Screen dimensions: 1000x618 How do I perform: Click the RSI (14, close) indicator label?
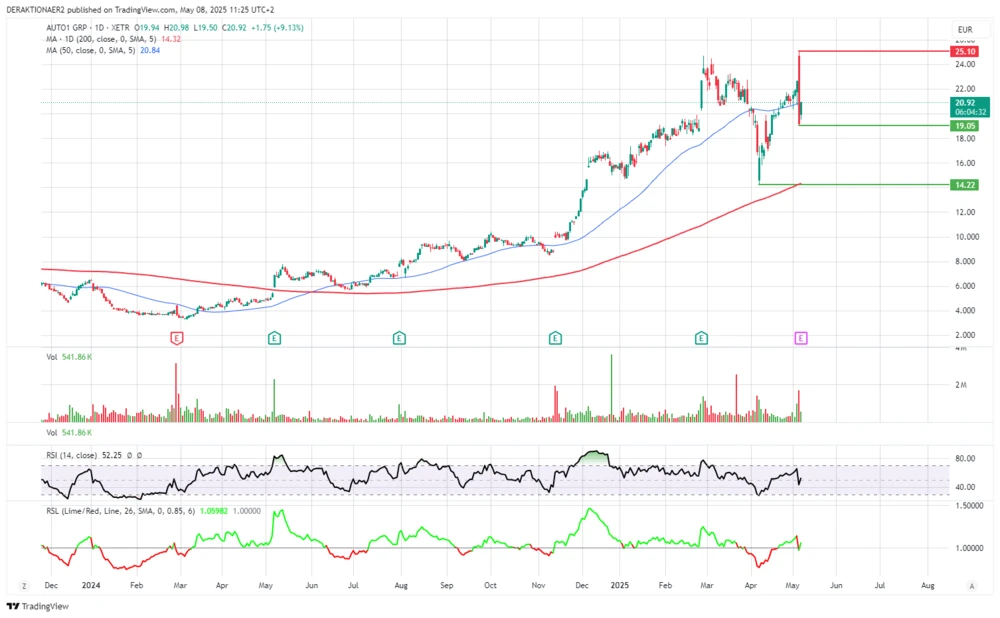(76, 455)
